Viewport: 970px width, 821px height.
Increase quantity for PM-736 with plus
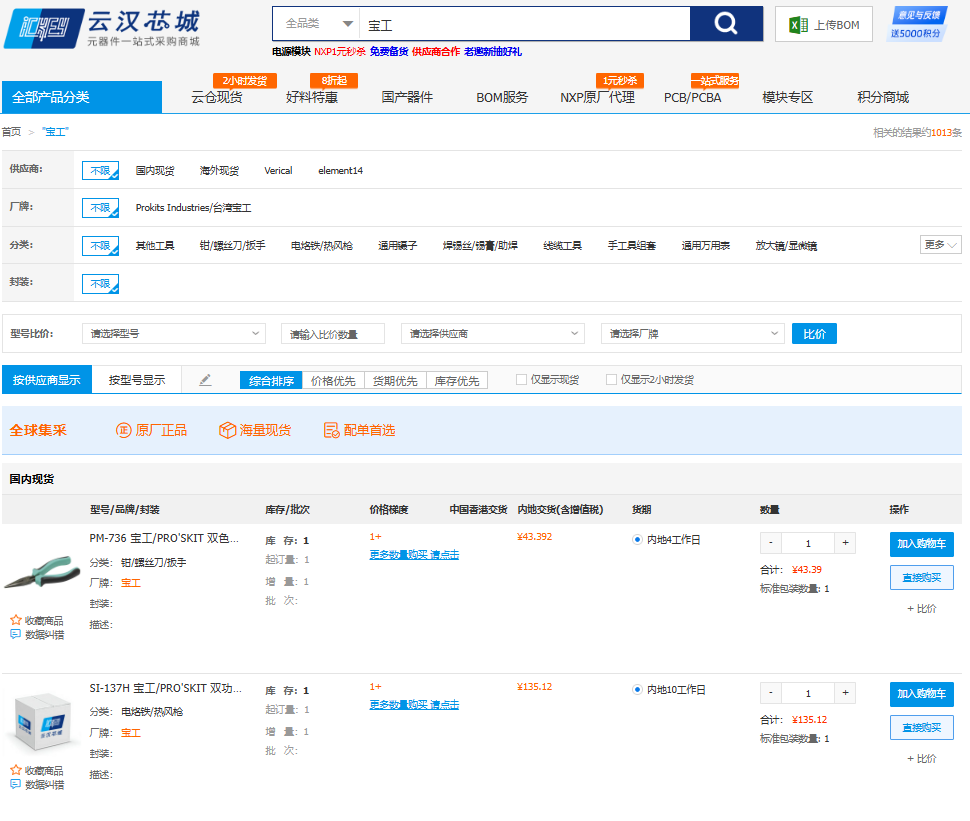[x=845, y=543]
